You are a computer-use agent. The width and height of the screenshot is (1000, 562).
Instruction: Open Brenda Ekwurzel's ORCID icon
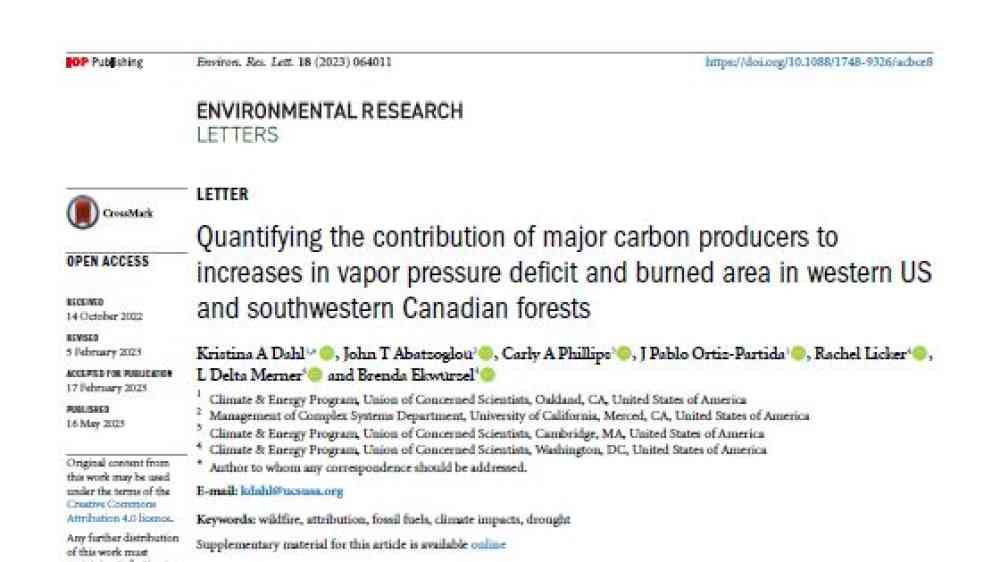pyautogui.click(x=487, y=375)
